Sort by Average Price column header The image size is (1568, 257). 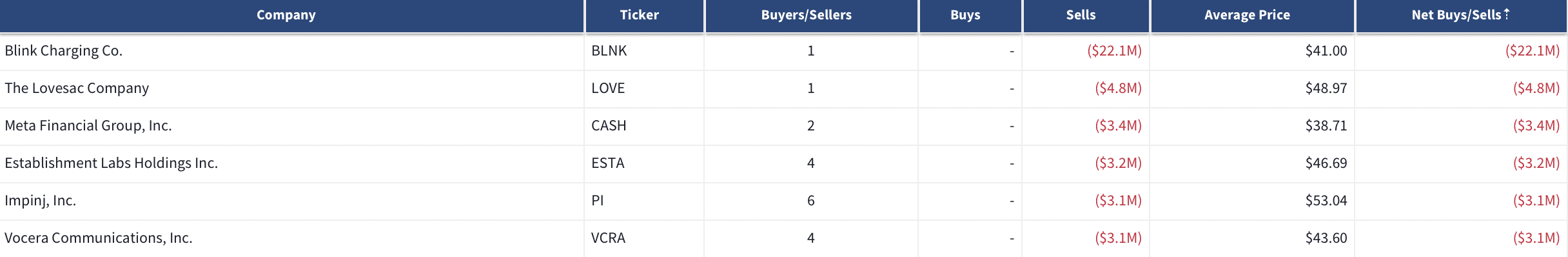[x=1247, y=15]
